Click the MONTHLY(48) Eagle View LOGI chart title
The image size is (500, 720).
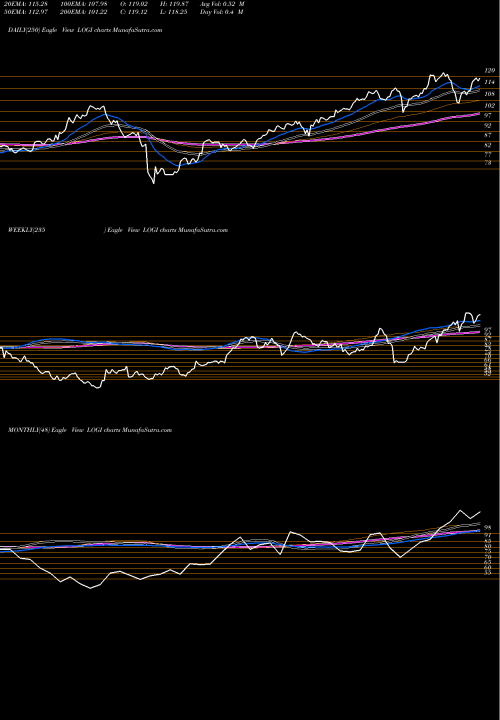pos(90,430)
